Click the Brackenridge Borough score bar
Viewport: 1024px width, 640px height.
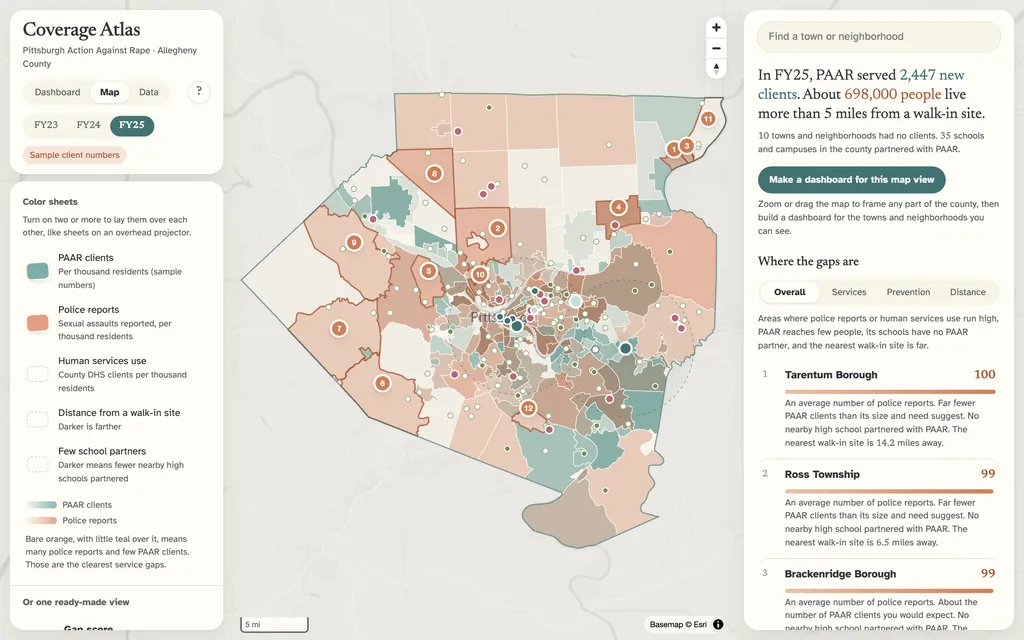889,590
